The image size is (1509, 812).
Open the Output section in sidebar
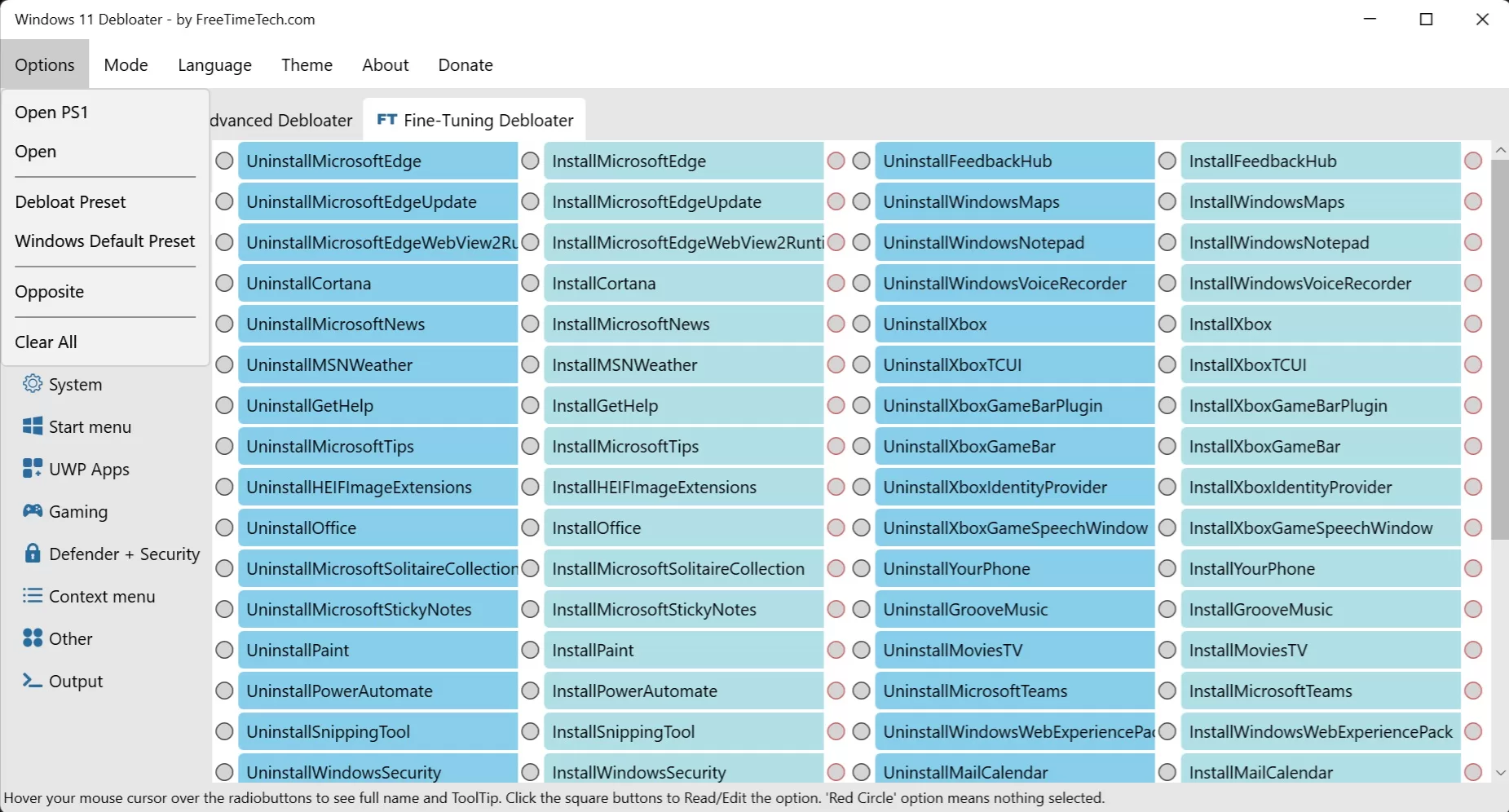click(64, 681)
